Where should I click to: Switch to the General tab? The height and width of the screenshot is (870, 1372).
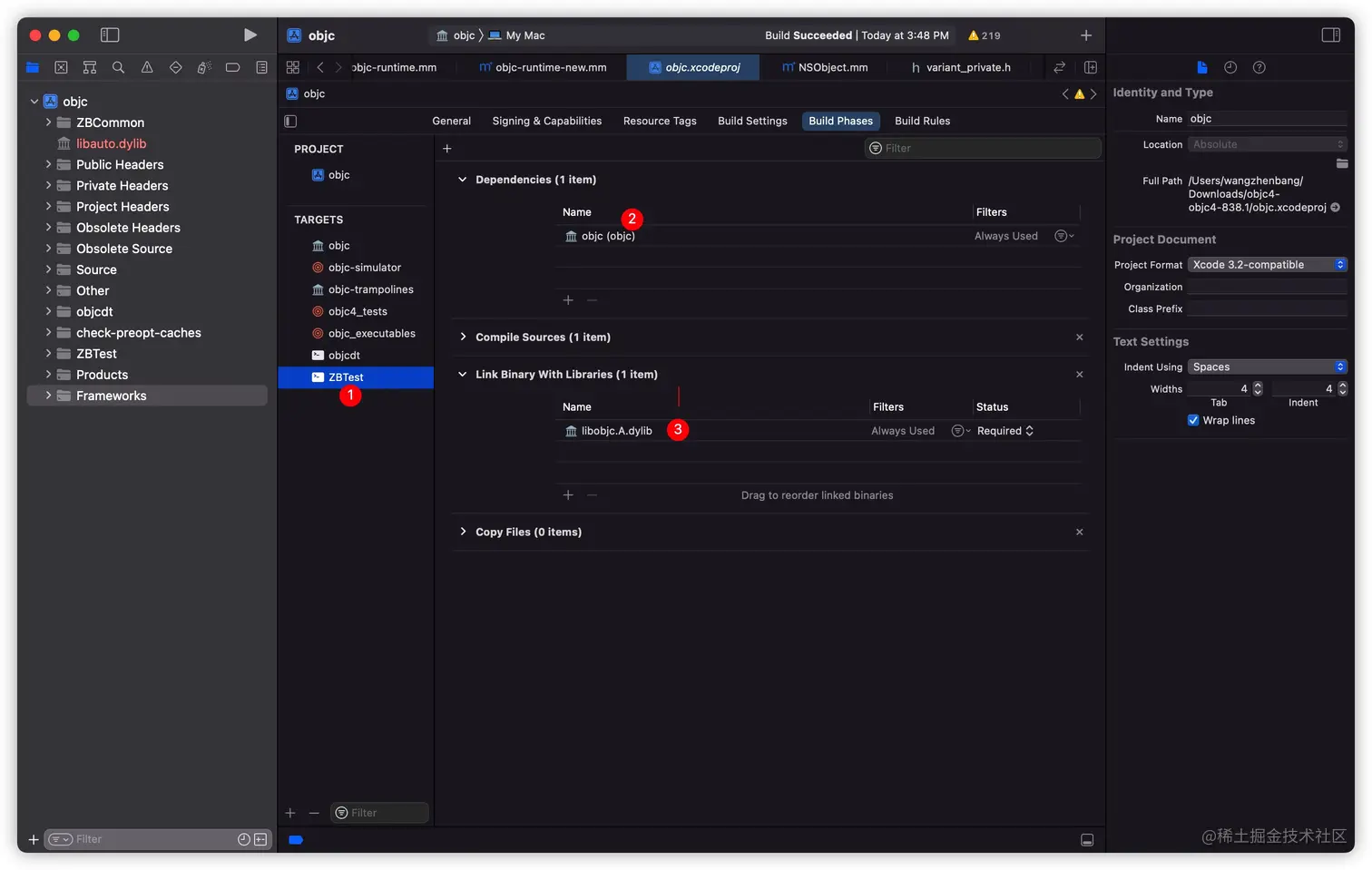pos(451,121)
